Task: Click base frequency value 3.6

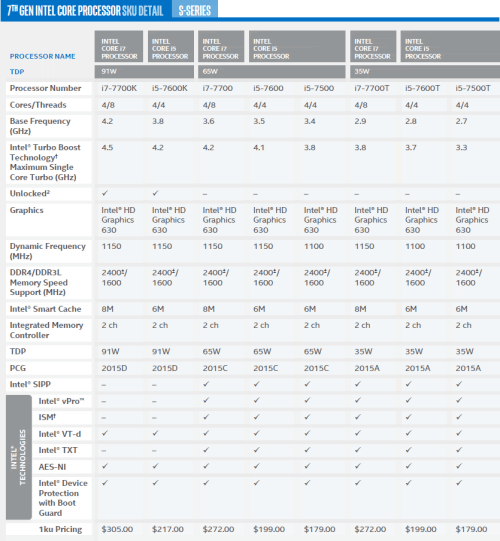Action: [208, 121]
